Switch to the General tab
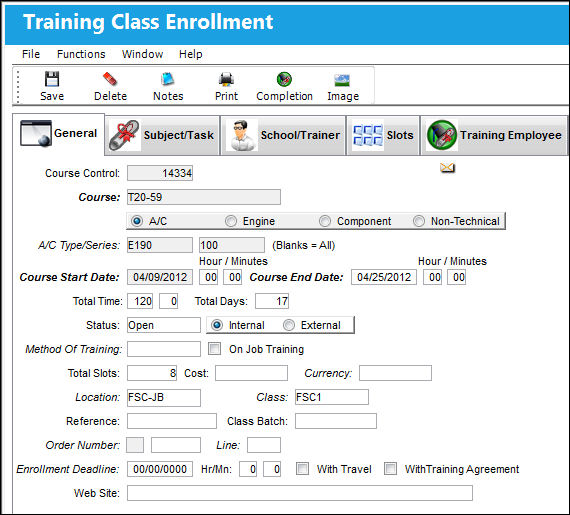Screen dimensions: 570x515 (x=59, y=133)
